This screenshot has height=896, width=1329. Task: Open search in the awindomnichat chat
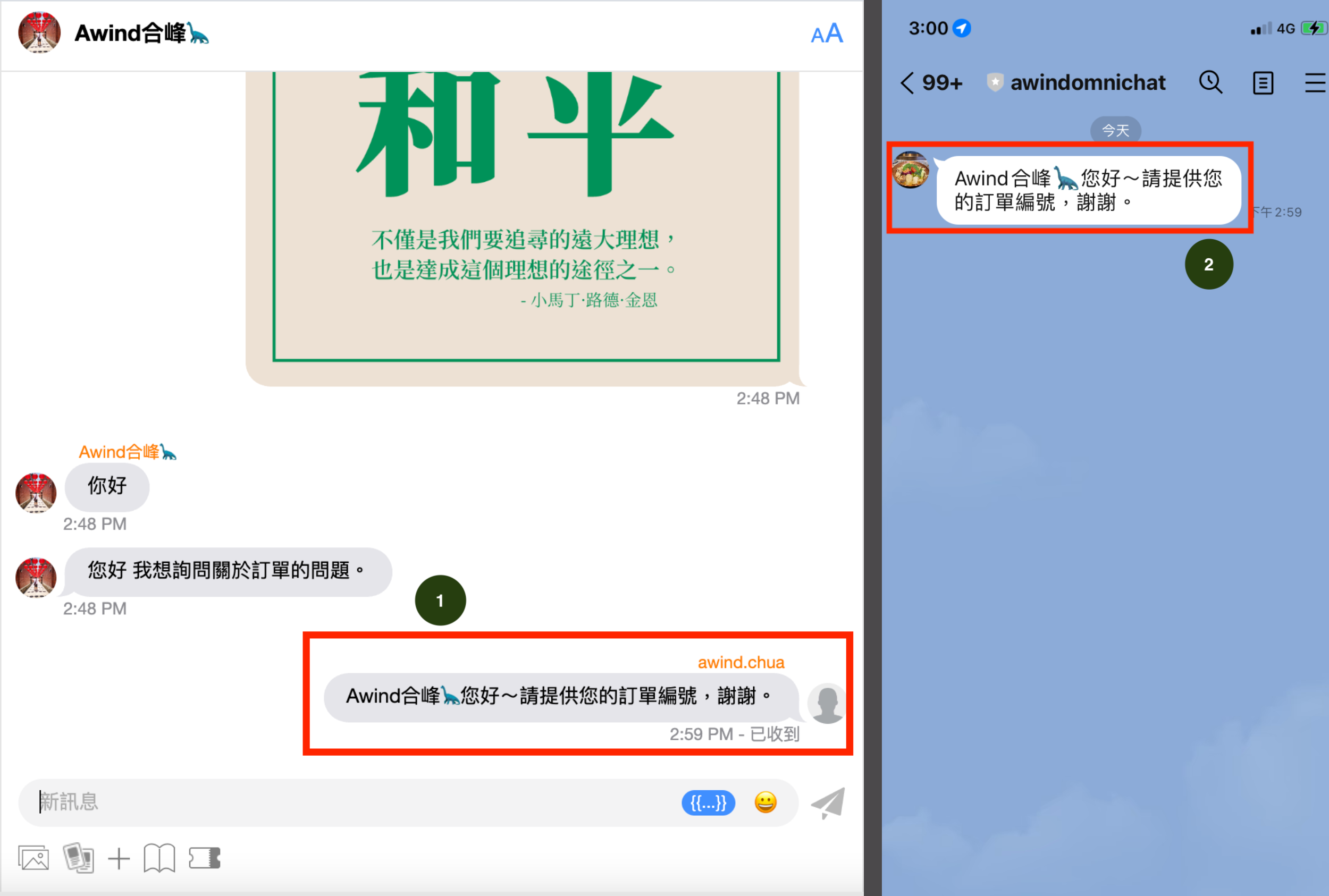pos(1210,83)
